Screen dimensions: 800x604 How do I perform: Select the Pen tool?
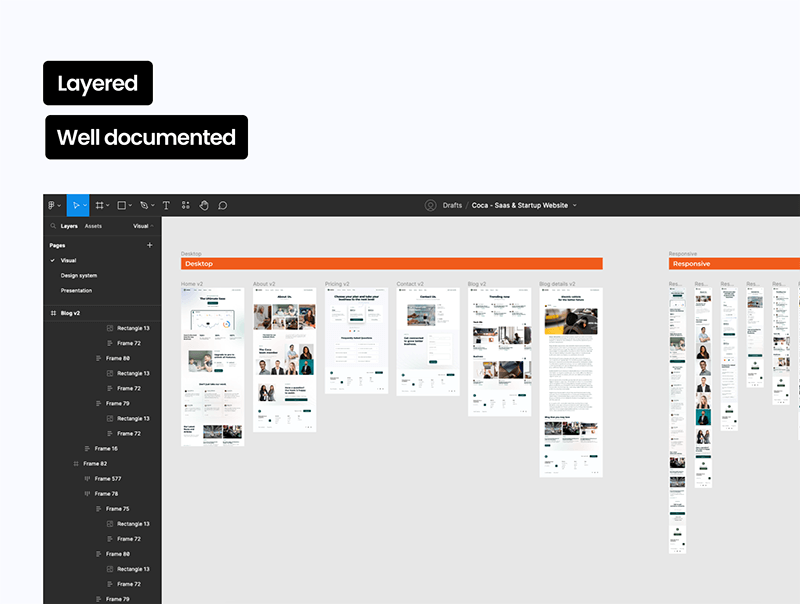145,205
